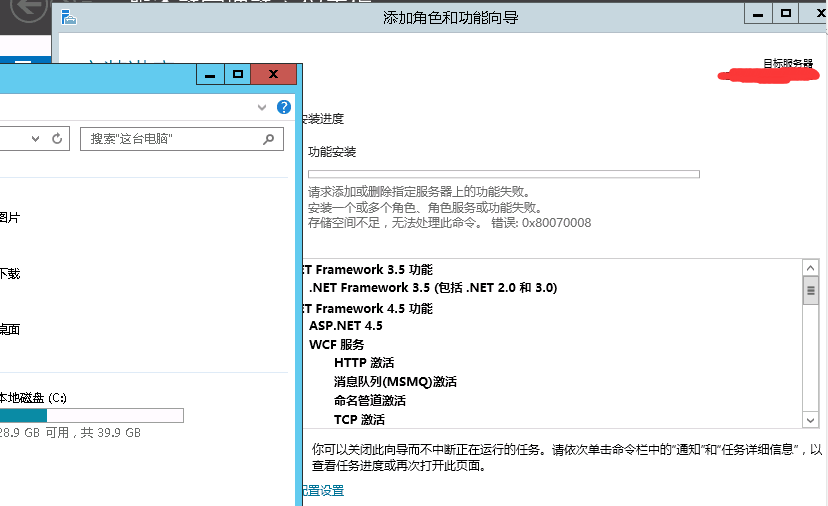Click the feature list scrollbar thumb
Screen dimensions: 828x506
[x=811, y=291]
